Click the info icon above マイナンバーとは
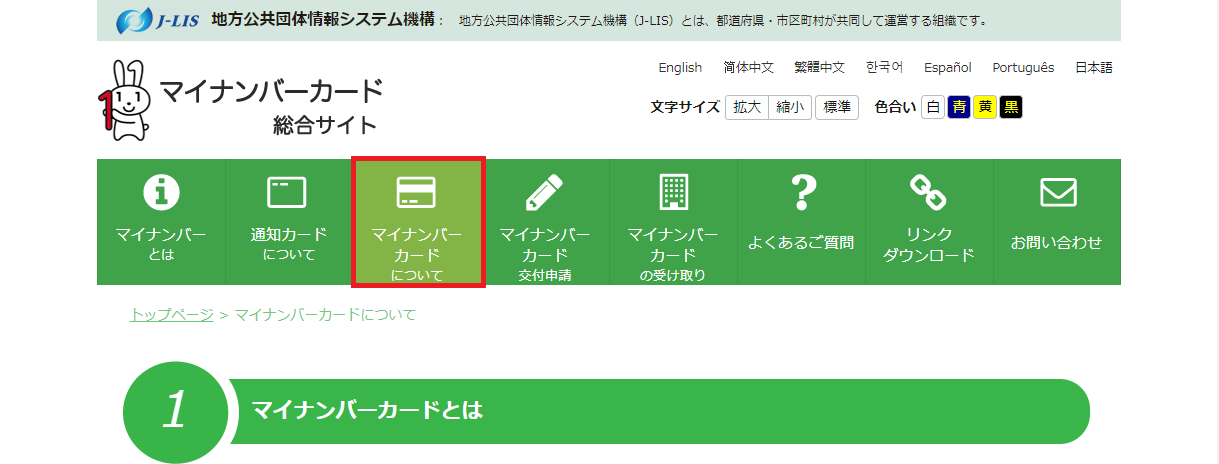 tap(161, 191)
